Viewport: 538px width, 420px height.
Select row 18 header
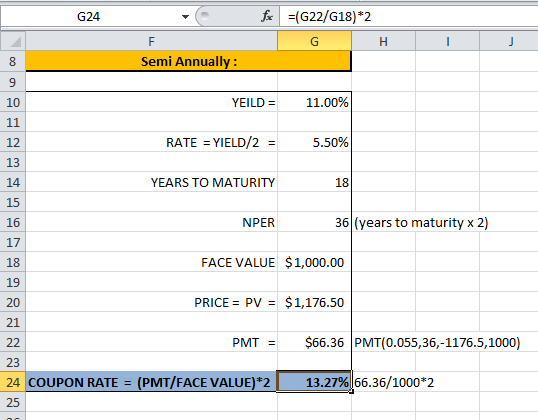13,262
